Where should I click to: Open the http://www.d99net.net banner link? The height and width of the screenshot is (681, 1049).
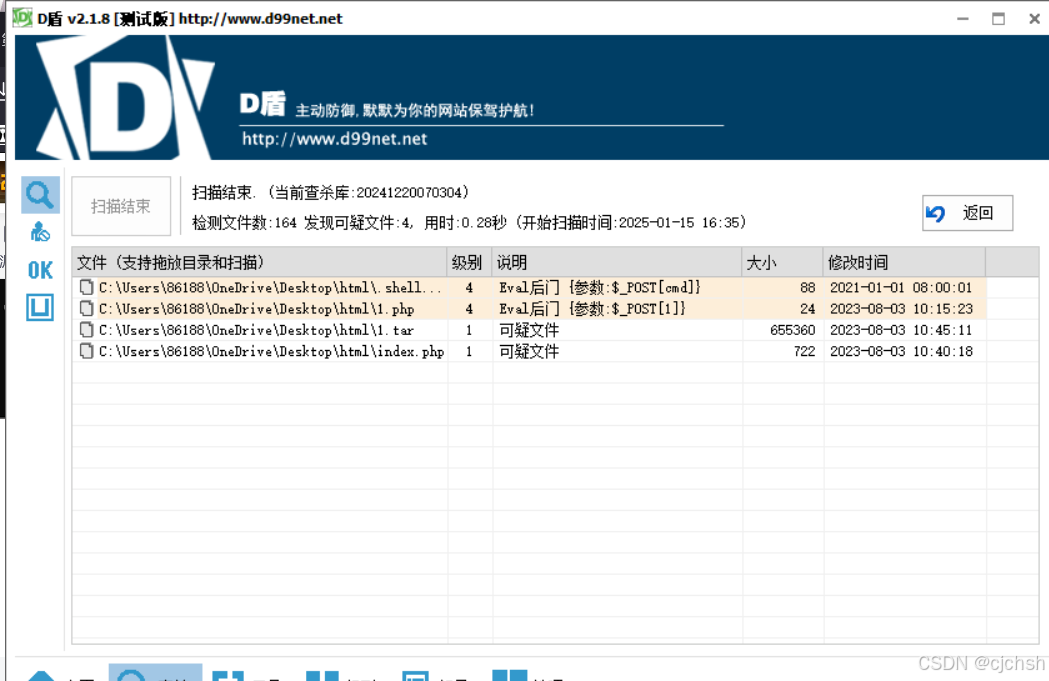[335, 139]
